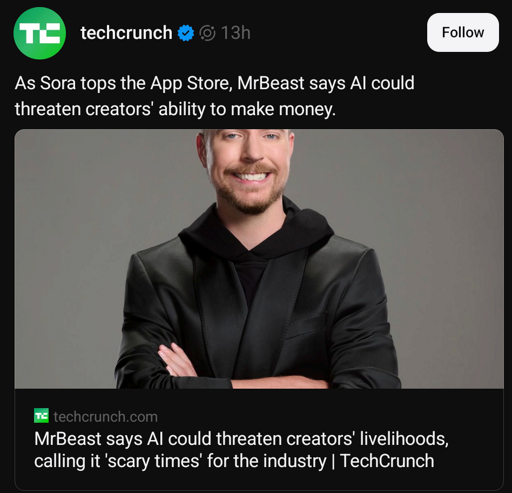Click 'MrBeast says AI could' in post caption
The width and height of the screenshot is (512, 493).
[326, 83]
